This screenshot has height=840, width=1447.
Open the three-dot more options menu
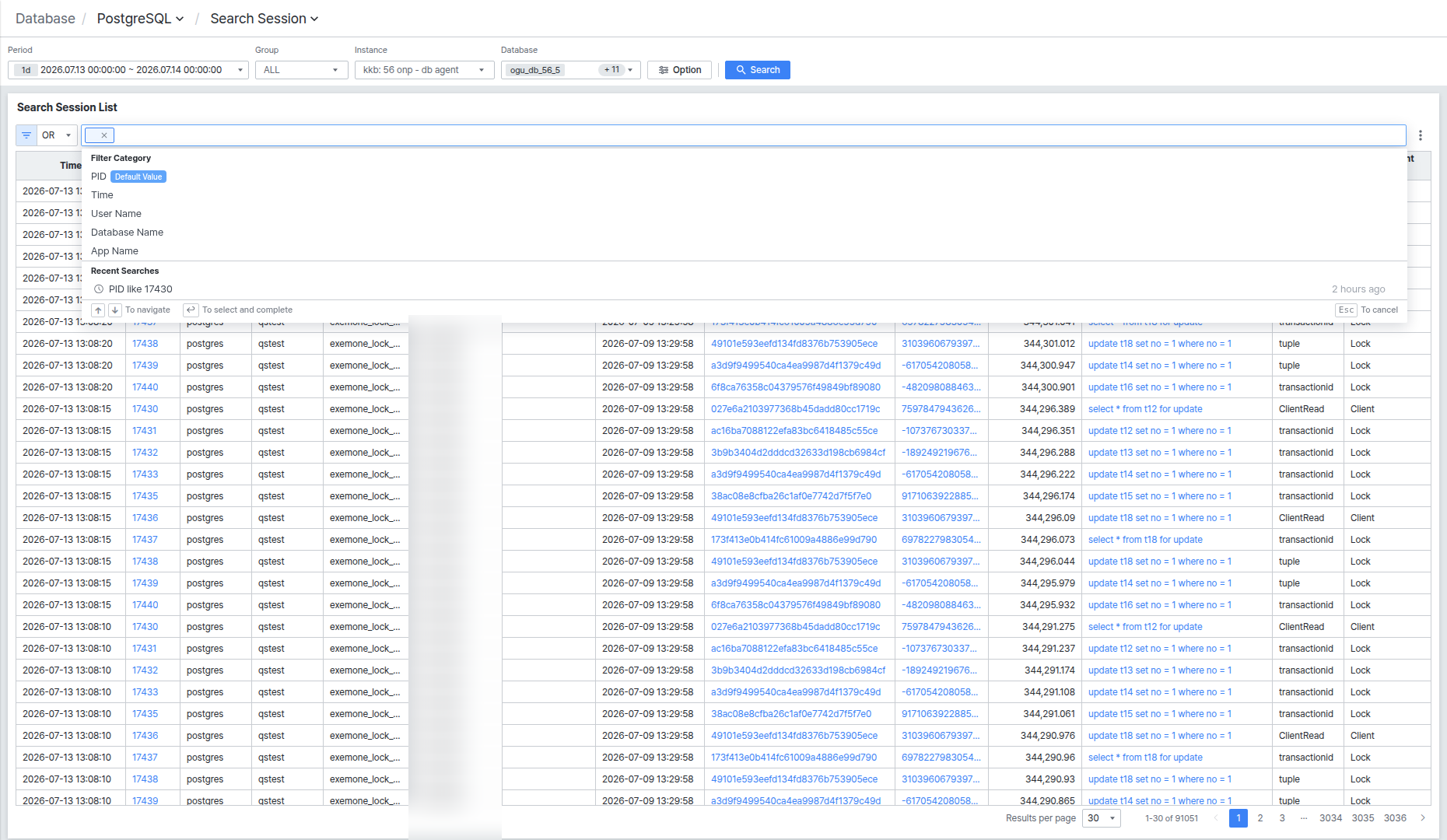tap(1421, 135)
